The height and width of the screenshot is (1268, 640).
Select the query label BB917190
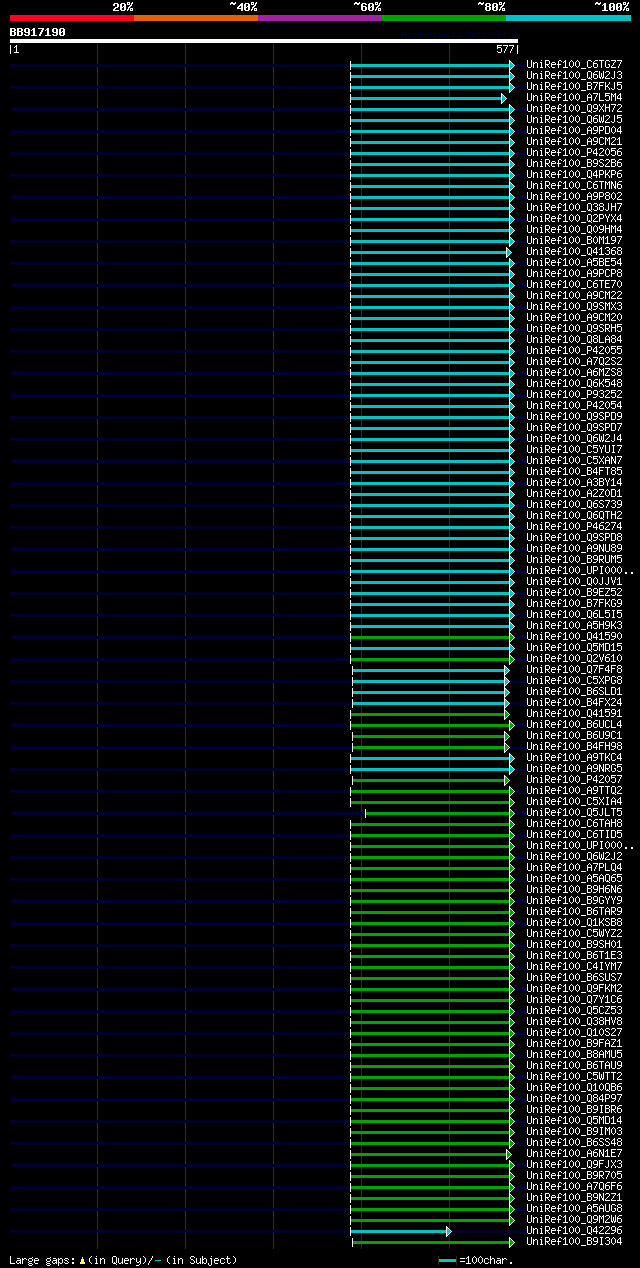coord(38,32)
